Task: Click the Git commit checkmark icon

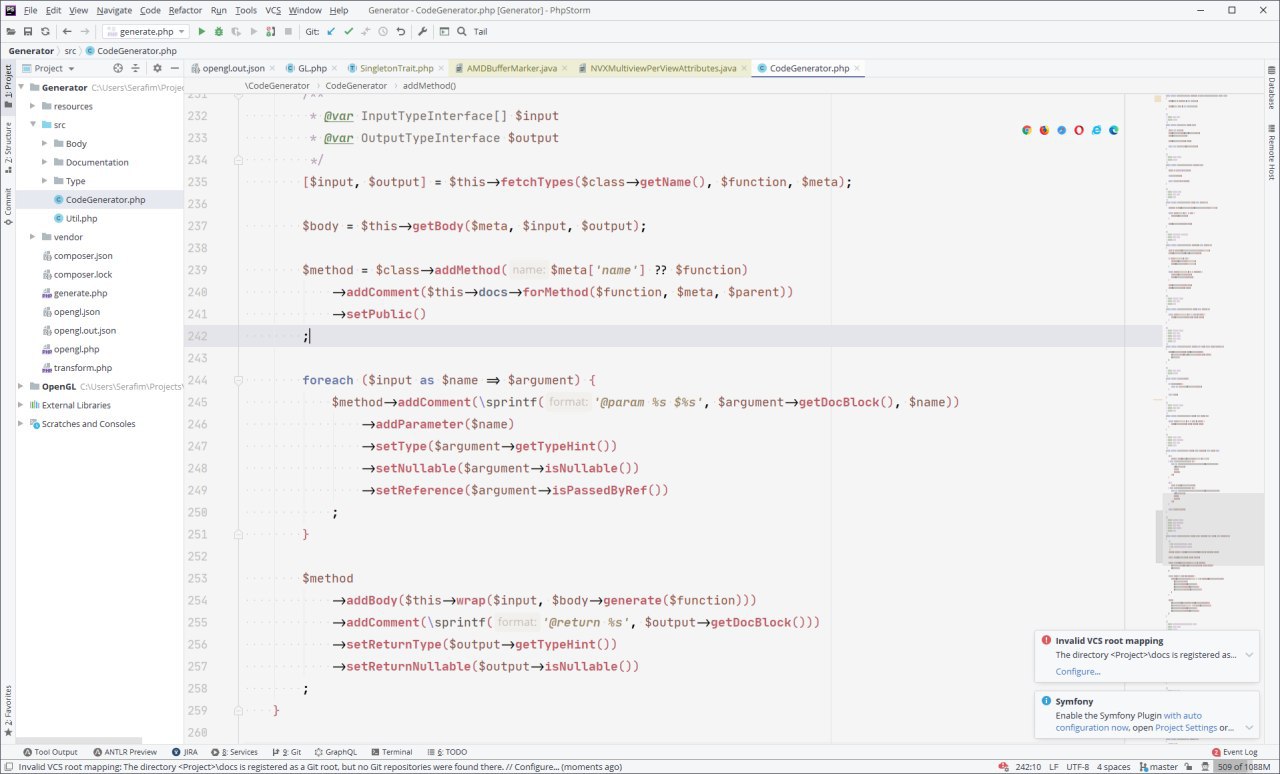Action: (349, 31)
